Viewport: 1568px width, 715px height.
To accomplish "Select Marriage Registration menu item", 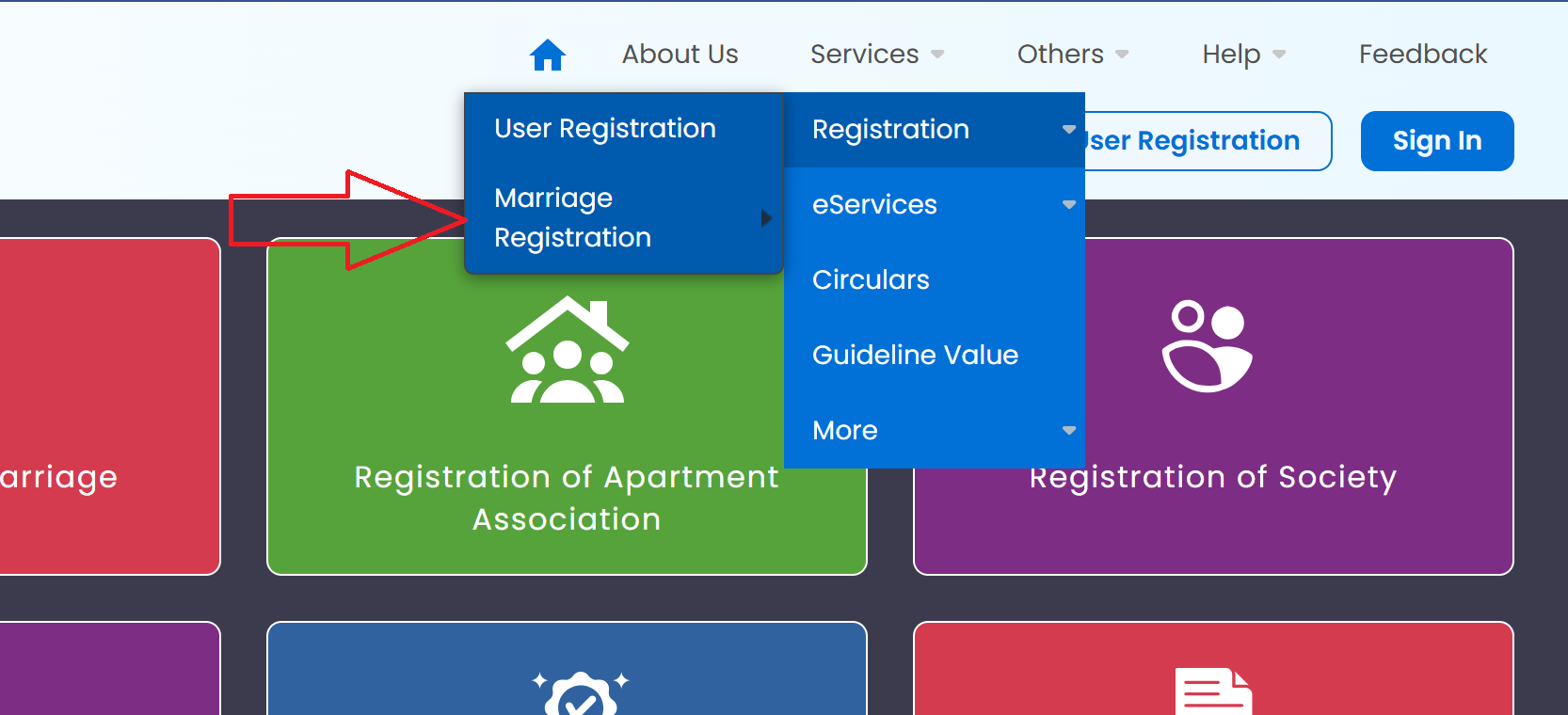I will click(x=572, y=218).
